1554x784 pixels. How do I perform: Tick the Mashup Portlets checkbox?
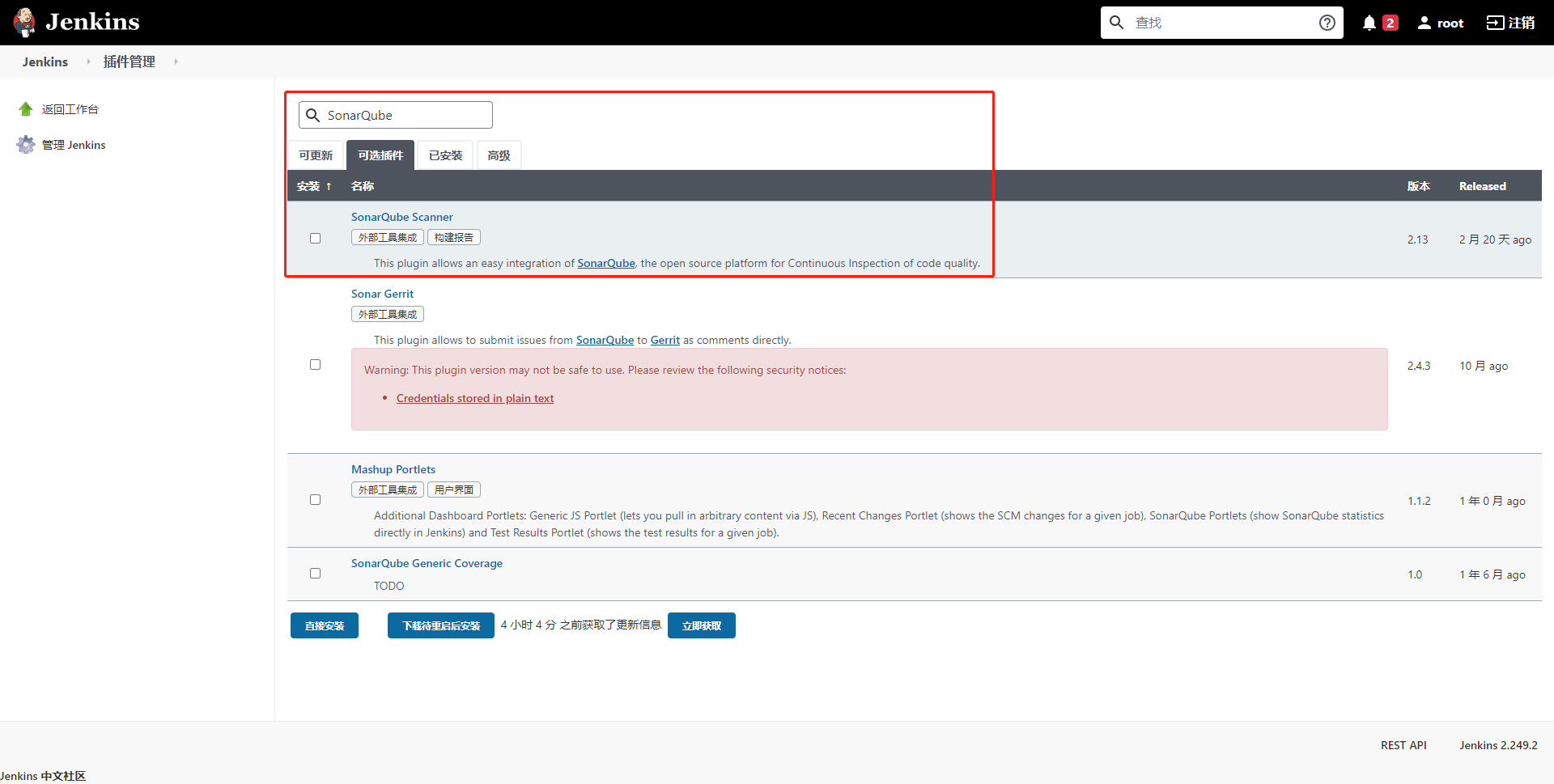(315, 500)
